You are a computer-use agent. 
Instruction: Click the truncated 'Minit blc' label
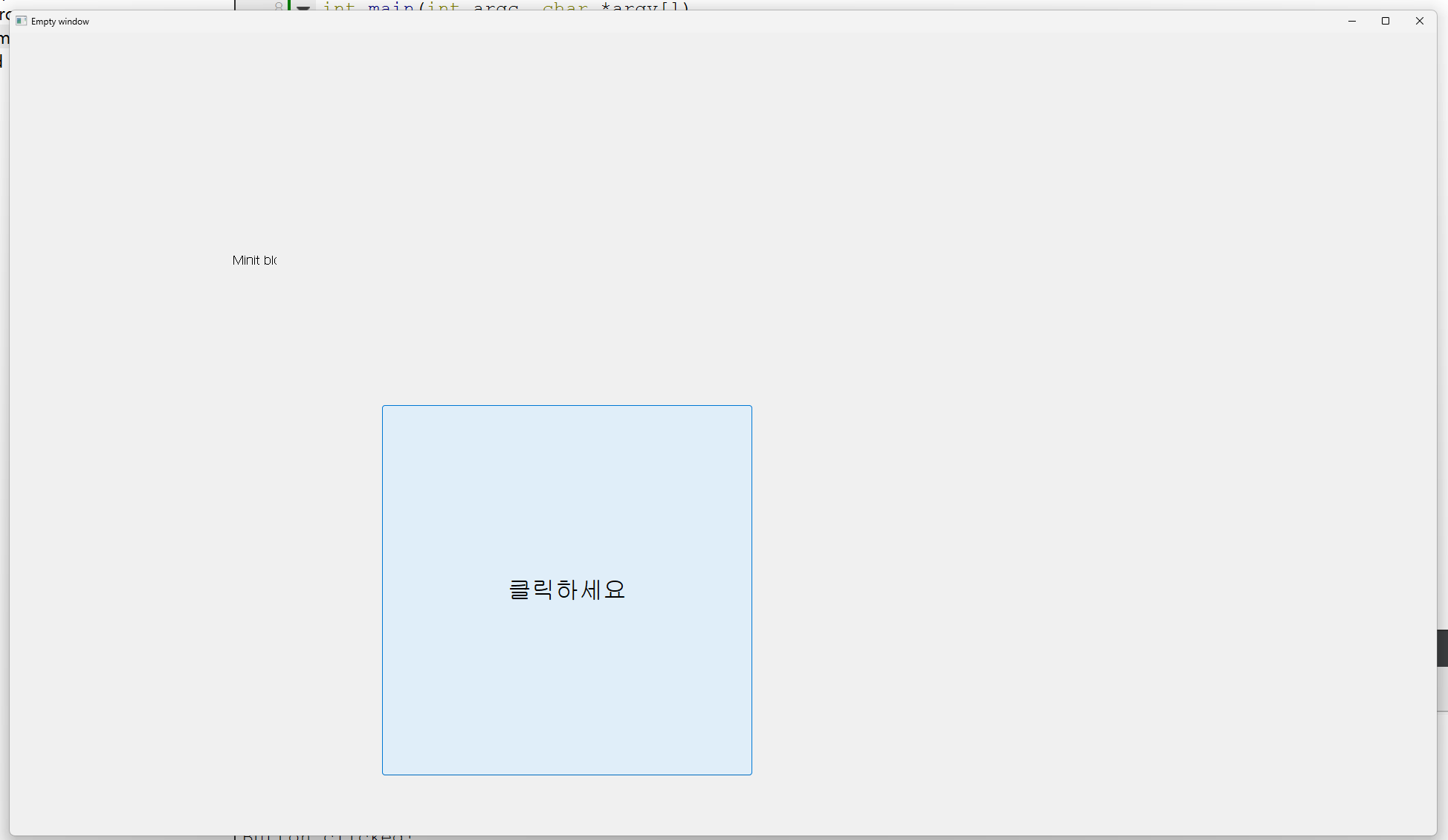click(254, 260)
